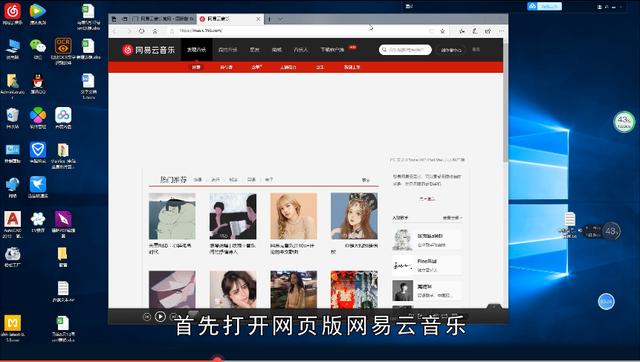Click the browser share icon
The width and height of the screenshot is (640, 362).
[x=488, y=31]
